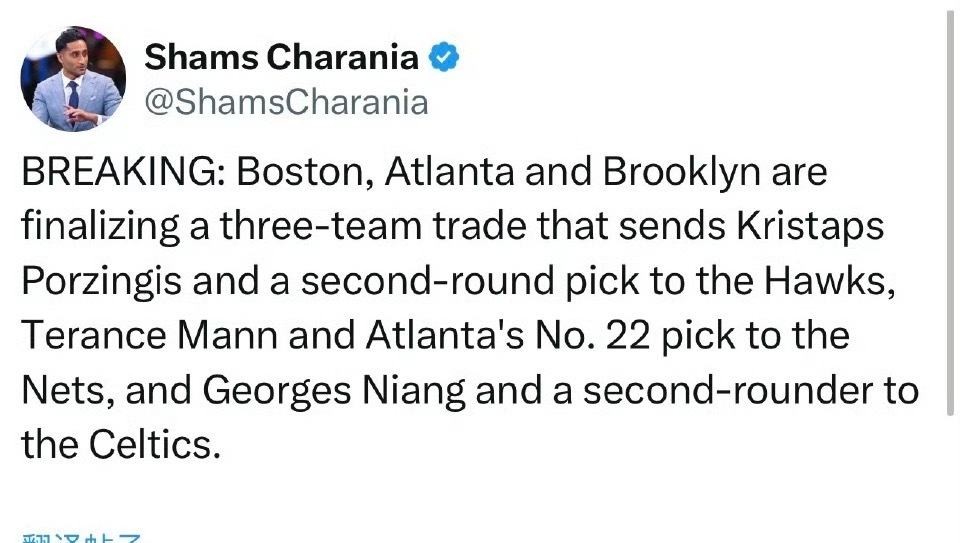Click the word Hawks in the tweet
Screen dimensions: 960x543
(x=829, y=281)
